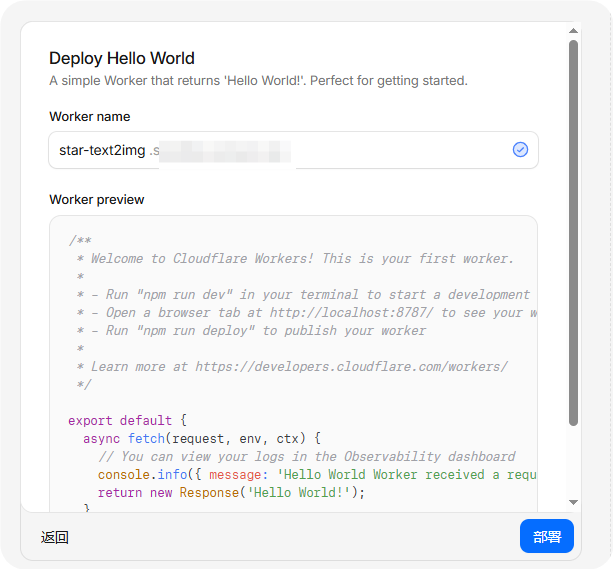Click the console.info code line
The height and width of the screenshot is (569, 613).
click(317, 475)
